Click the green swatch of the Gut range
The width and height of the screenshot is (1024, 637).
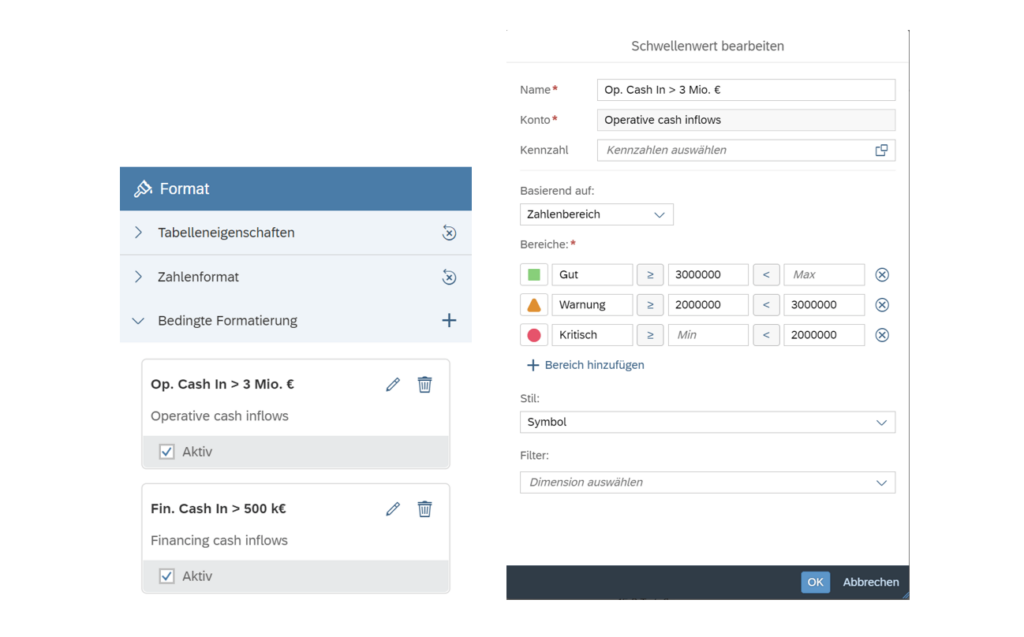533,274
